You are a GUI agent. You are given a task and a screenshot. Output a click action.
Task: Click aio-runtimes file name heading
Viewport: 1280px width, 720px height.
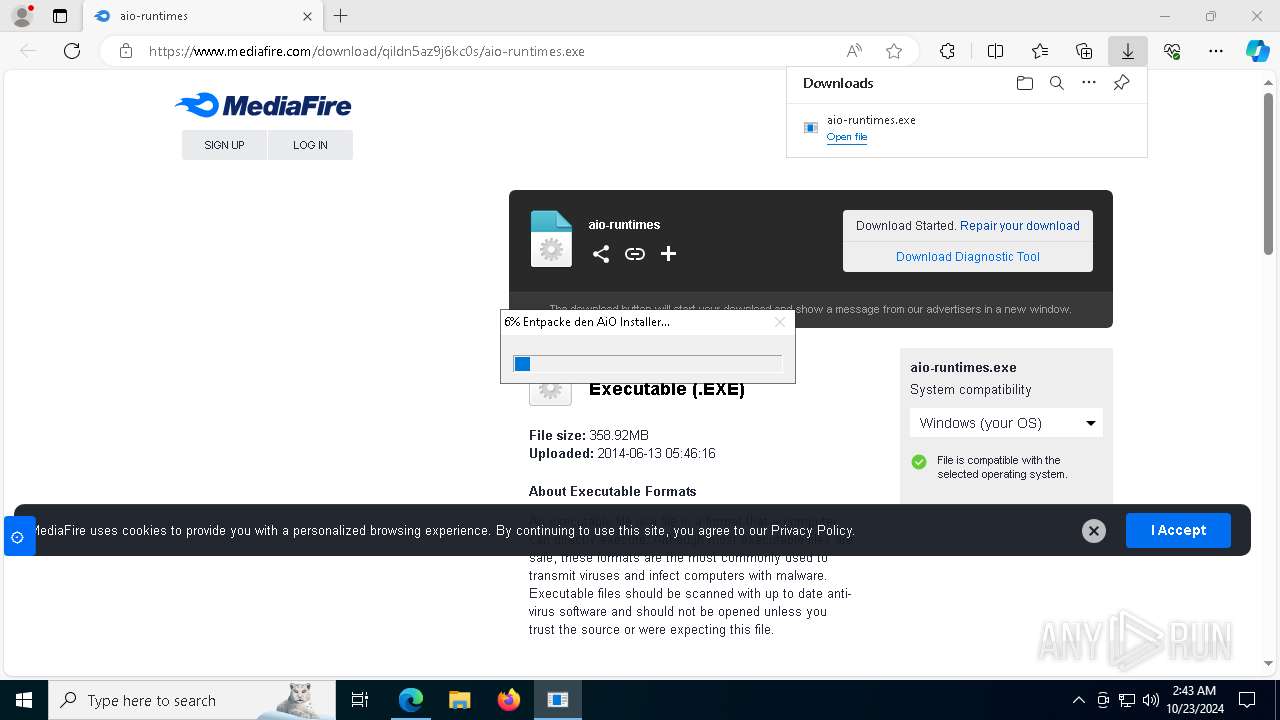pos(624,225)
